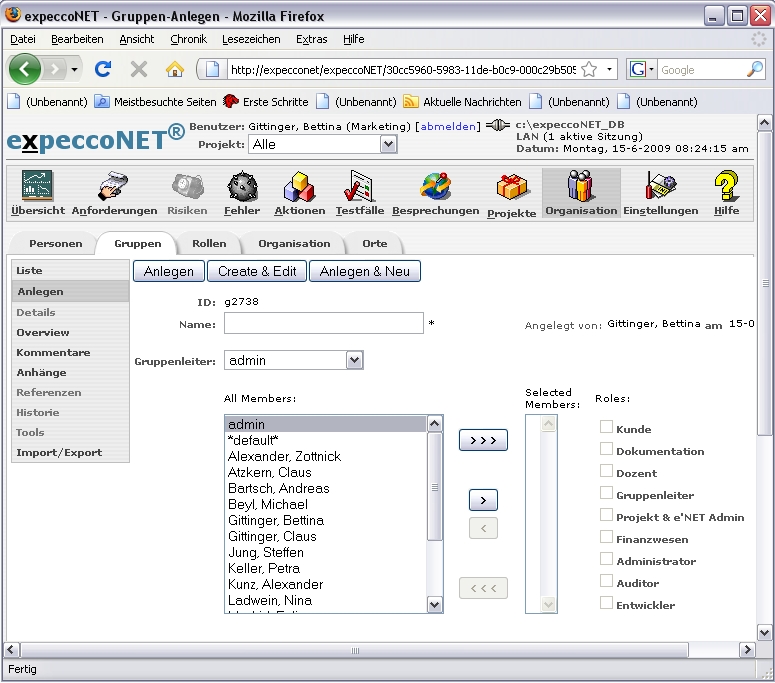Select the Aktionen blocks icon
The image size is (775, 683).
(x=300, y=187)
